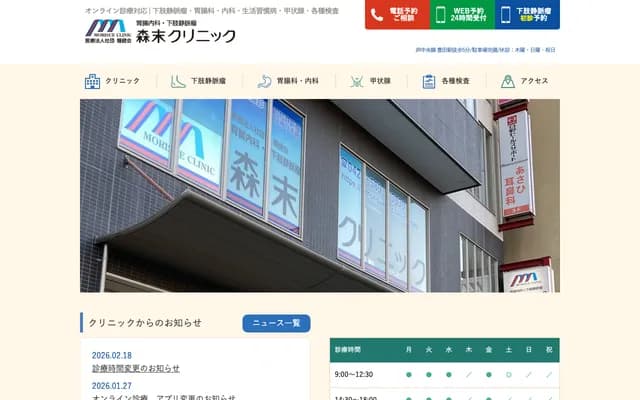This screenshot has width=640, height=400.
Task: Click the phone handset icon for 電話予約
Action: pos(376,15)
